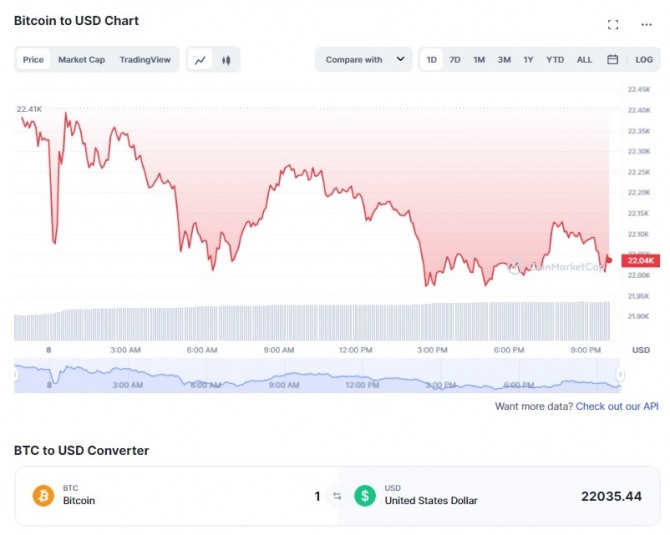Select the 1D time range
The height and width of the screenshot is (535, 670).
(x=432, y=60)
